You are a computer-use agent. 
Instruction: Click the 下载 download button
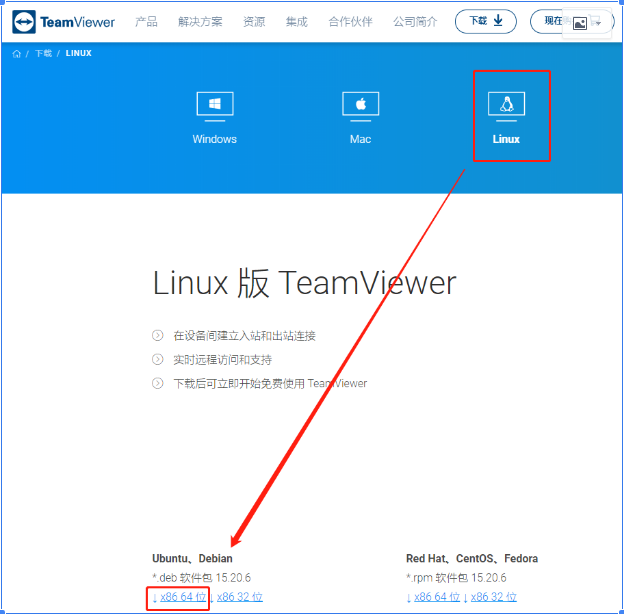click(x=486, y=21)
